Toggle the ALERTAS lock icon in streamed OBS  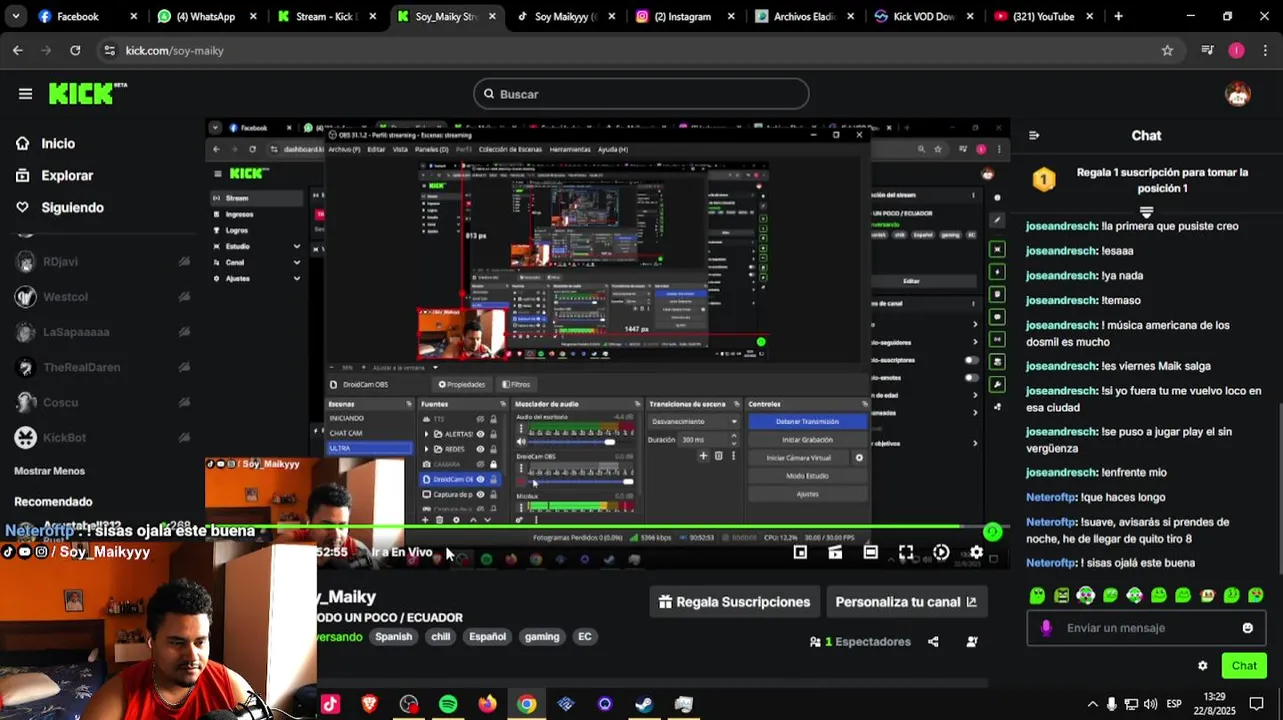pos(493,434)
